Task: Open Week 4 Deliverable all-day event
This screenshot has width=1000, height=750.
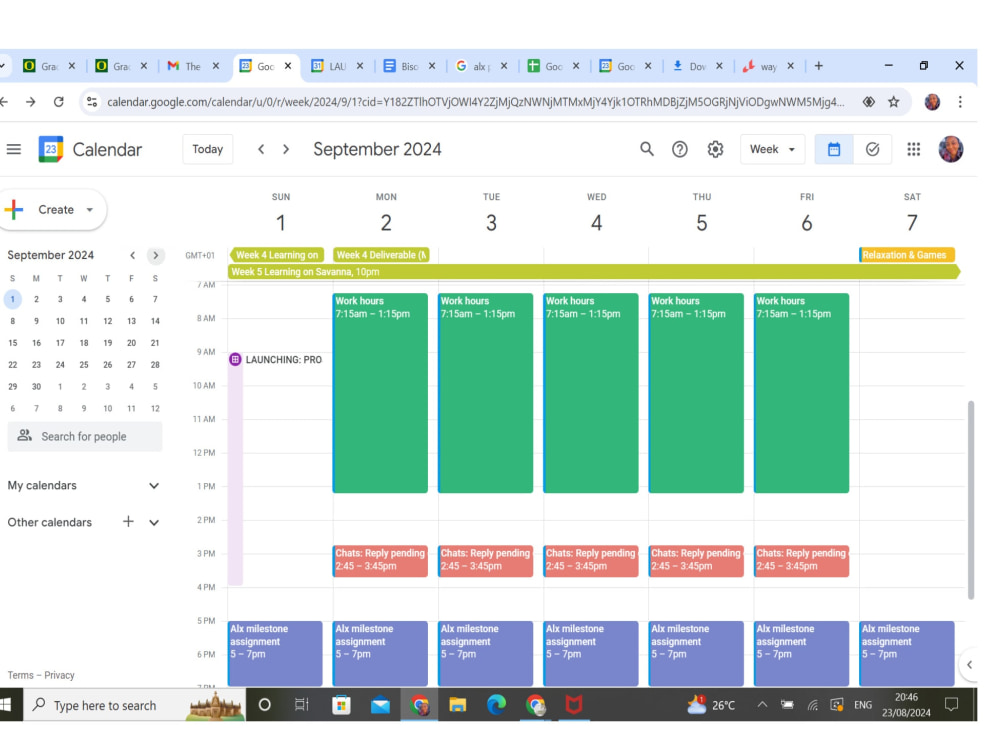Action: (381, 255)
